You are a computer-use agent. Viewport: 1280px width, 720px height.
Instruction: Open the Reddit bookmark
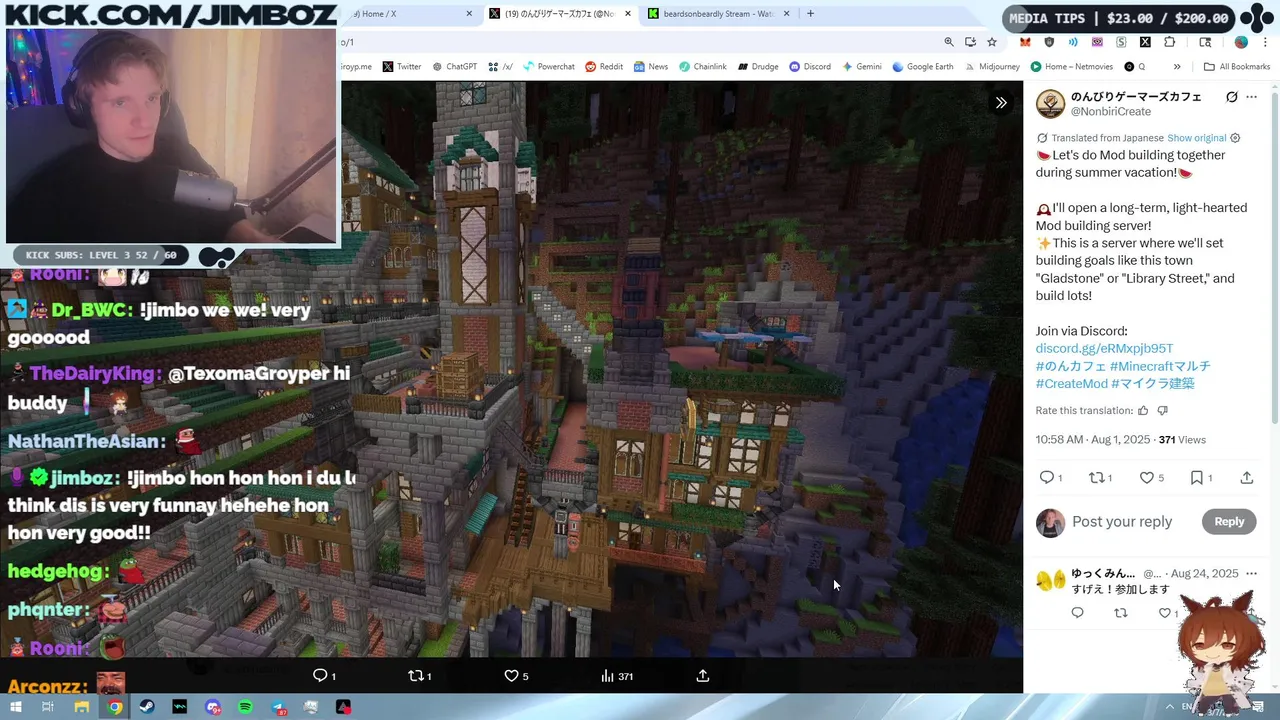(x=604, y=67)
